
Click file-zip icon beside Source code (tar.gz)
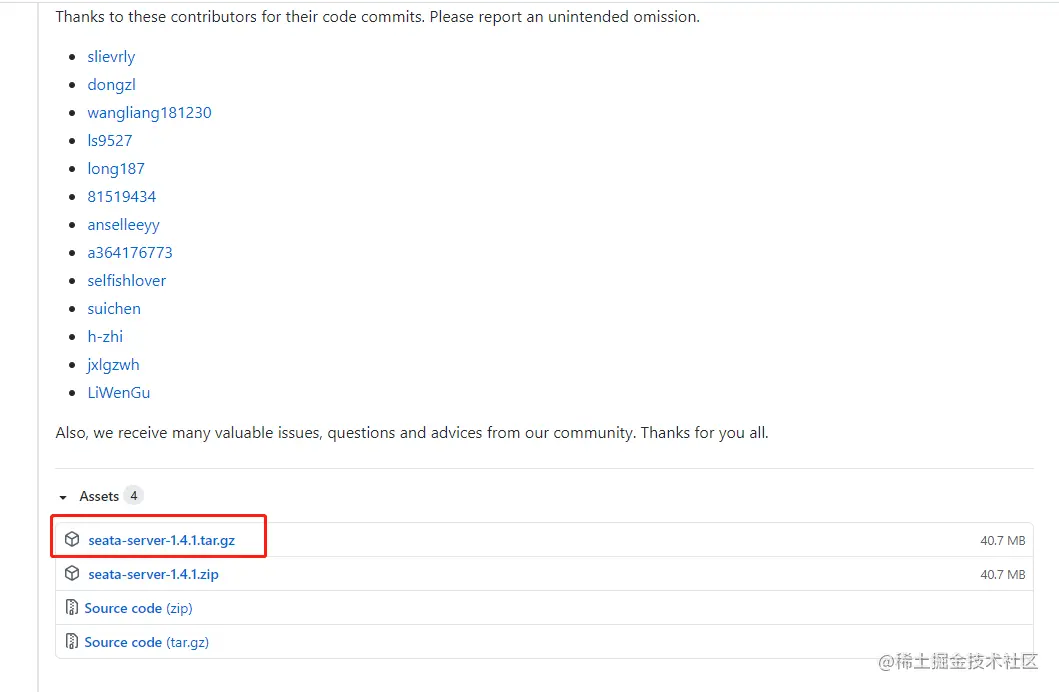(x=72, y=642)
